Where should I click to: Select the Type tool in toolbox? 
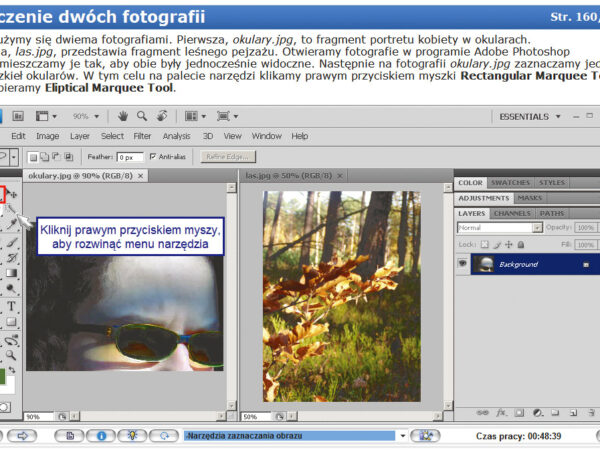[x=11, y=306]
